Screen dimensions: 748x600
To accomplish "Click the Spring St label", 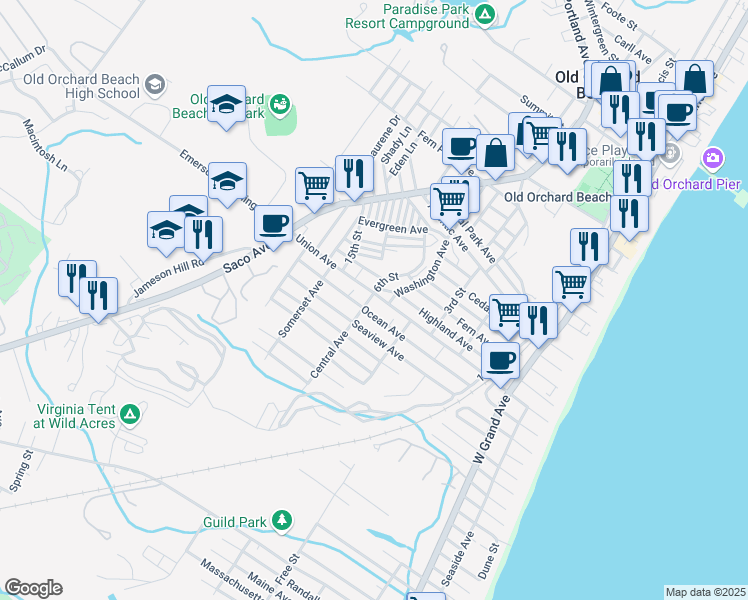I will point(21,471).
